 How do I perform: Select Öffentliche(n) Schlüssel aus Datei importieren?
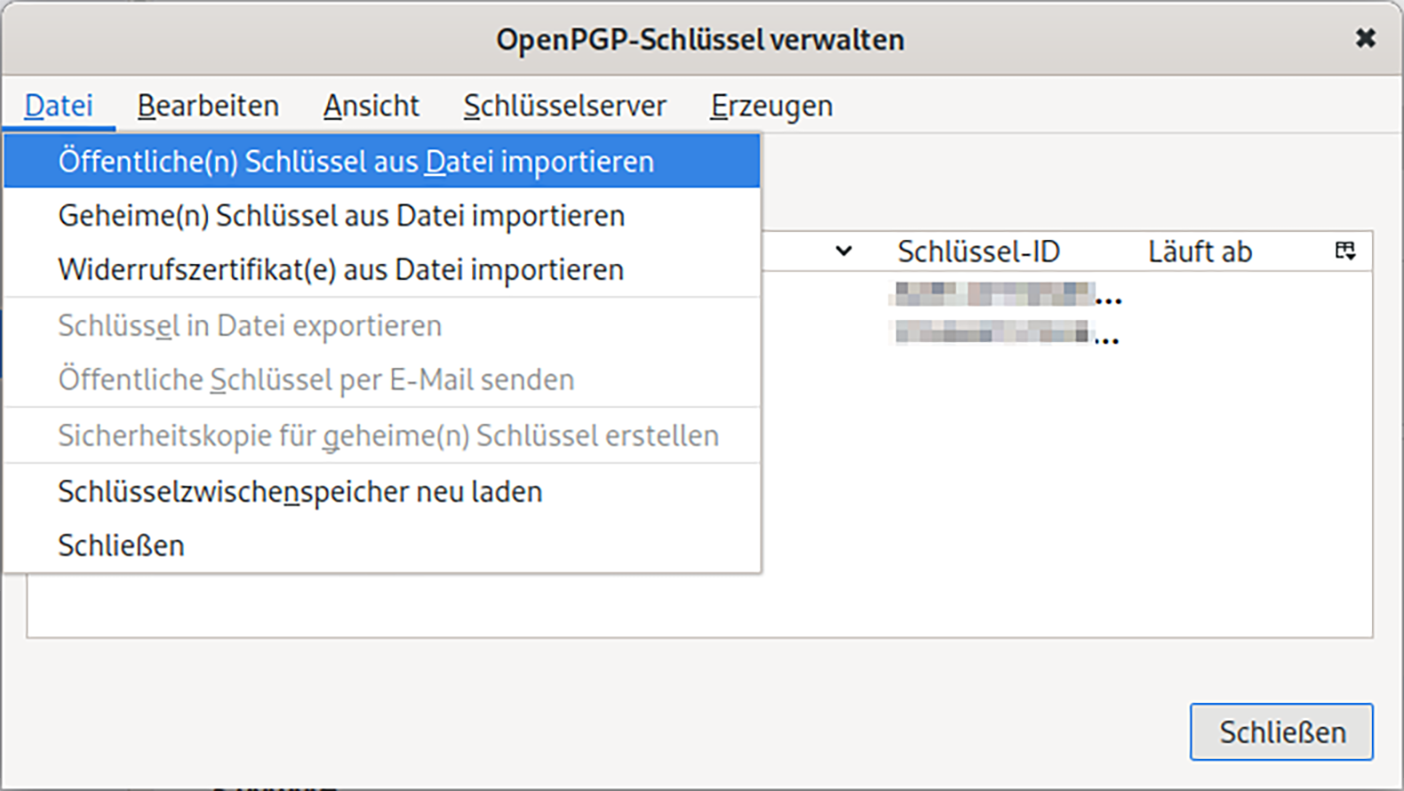356,161
